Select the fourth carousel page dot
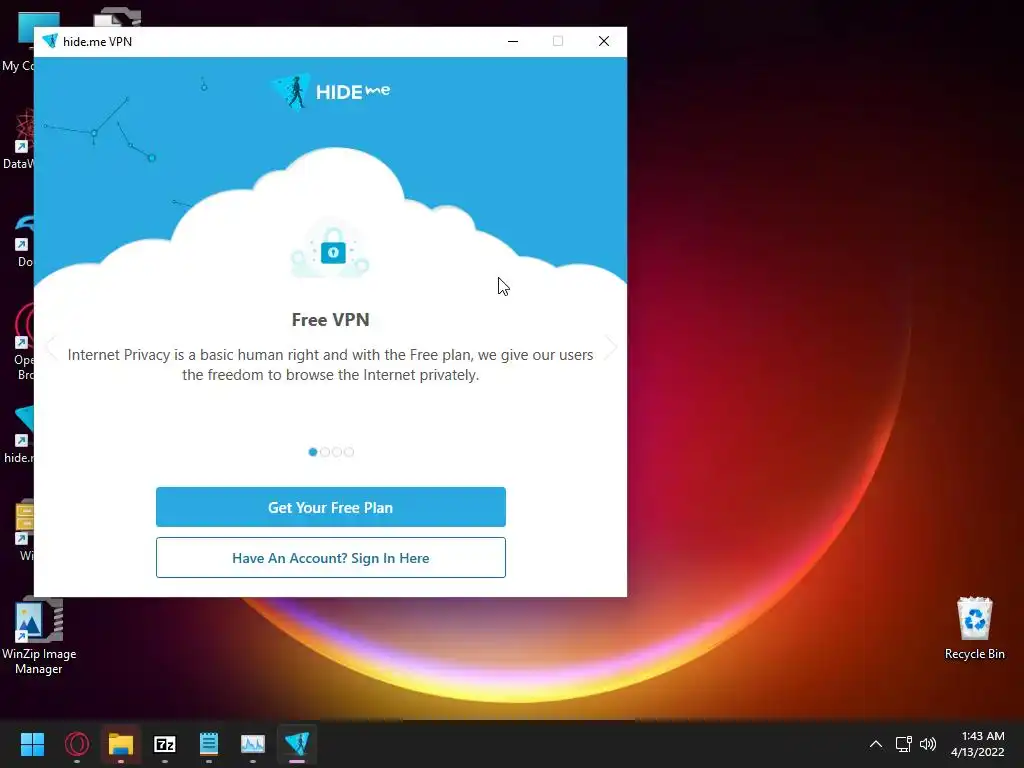The image size is (1024, 768). (349, 452)
